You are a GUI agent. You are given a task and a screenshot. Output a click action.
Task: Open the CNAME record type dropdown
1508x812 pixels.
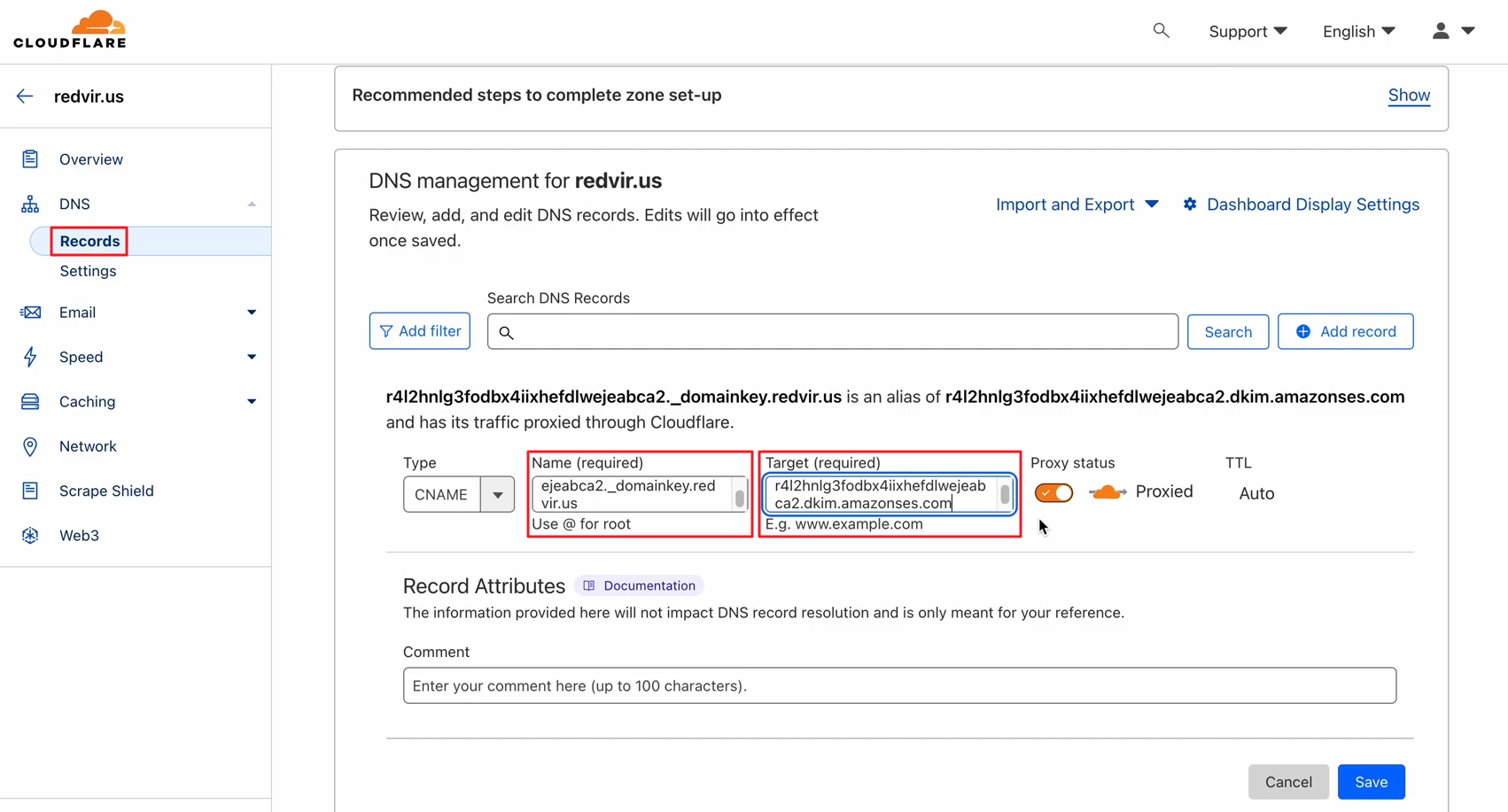[497, 494]
